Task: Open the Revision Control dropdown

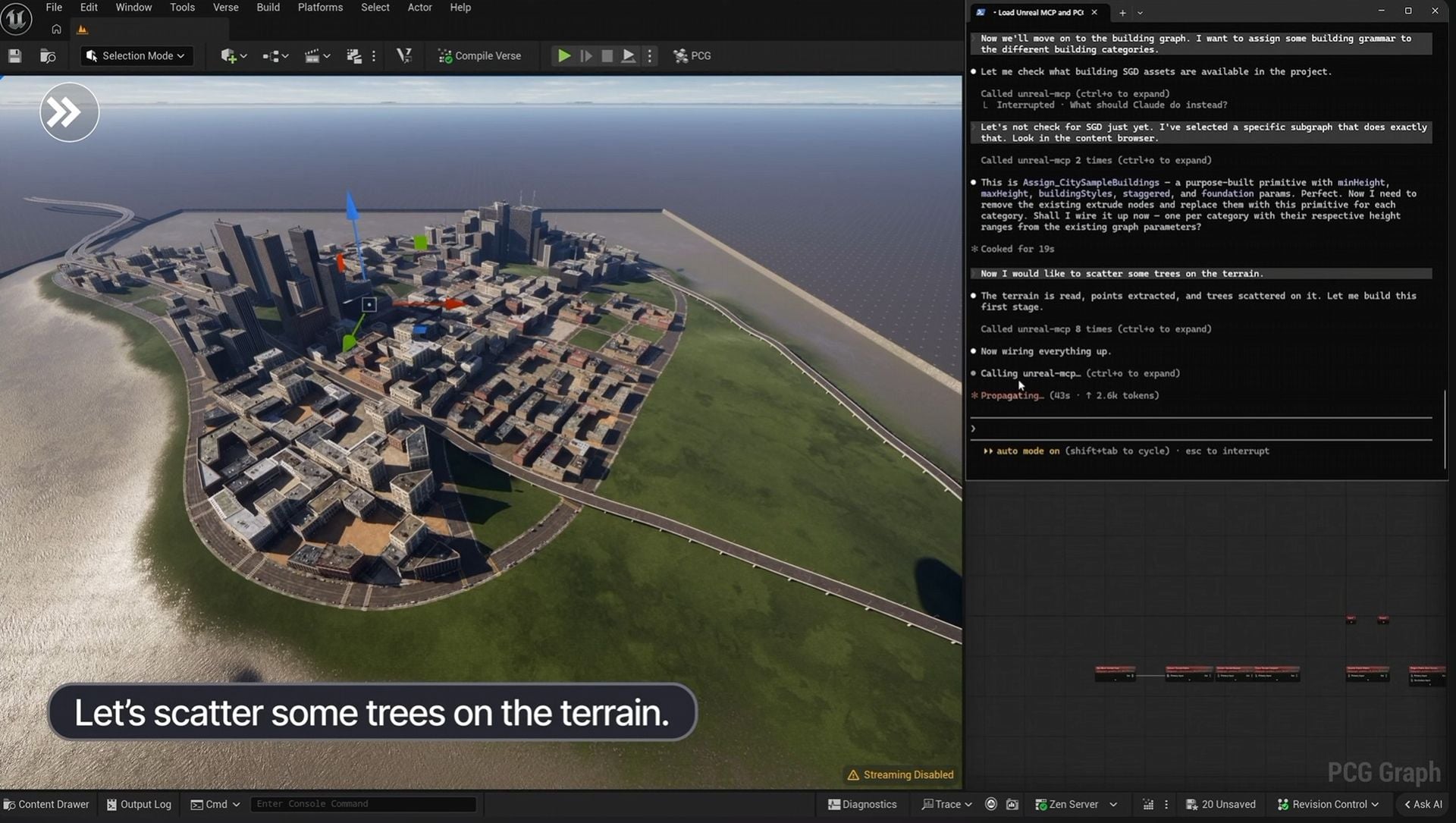Action: point(1328,804)
